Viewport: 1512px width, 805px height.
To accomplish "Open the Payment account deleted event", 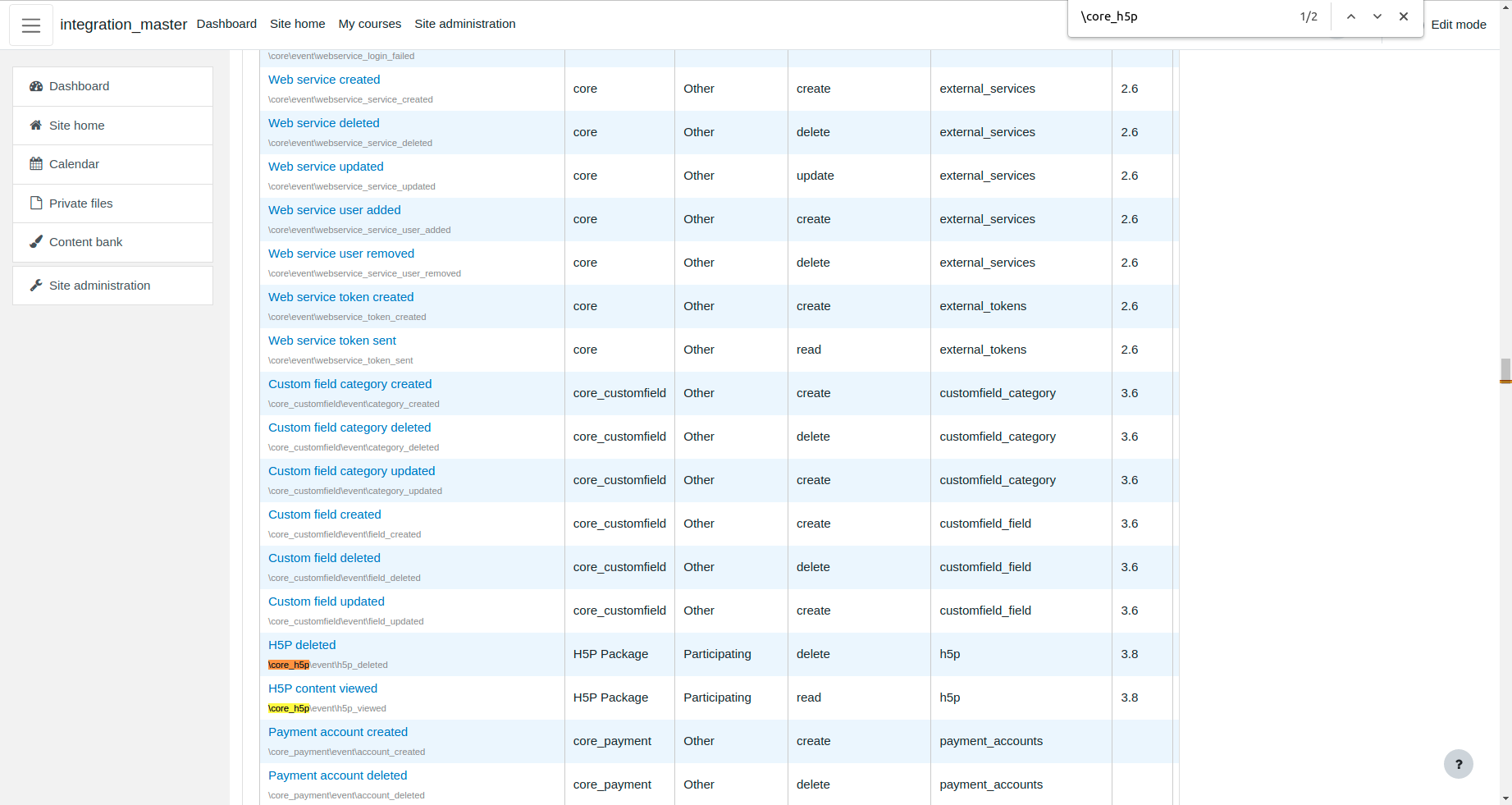I will pyautogui.click(x=338, y=775).
